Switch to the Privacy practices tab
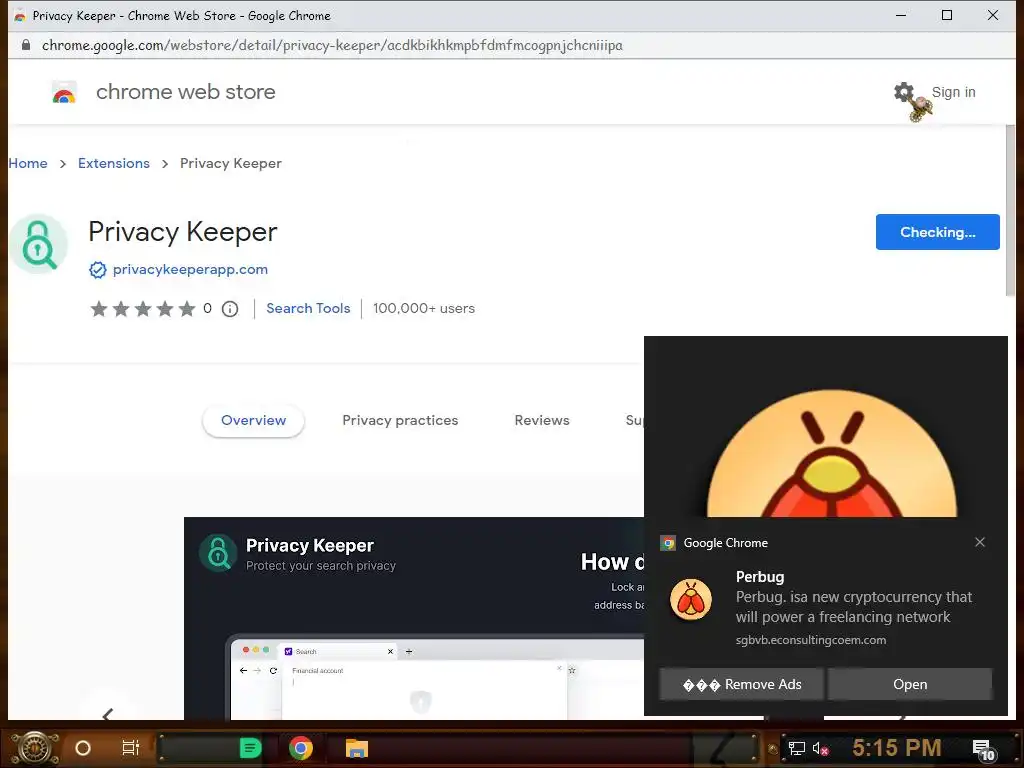Viewport: 1024px width, 768px height. pyautogui.click(x=400, y=421)
